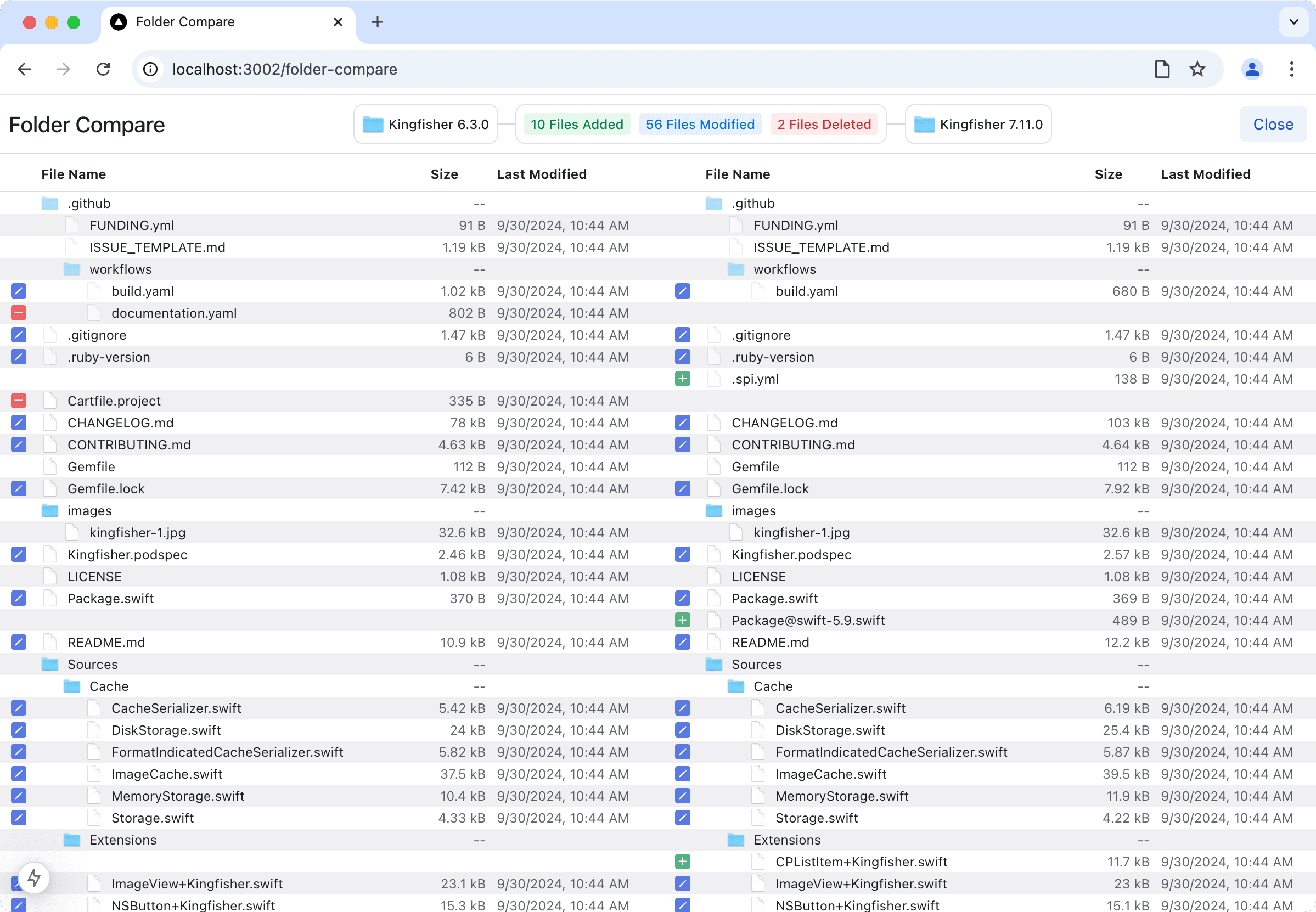
Task: Open the tab search dropdown arrow
Action: pos(1293,22)
